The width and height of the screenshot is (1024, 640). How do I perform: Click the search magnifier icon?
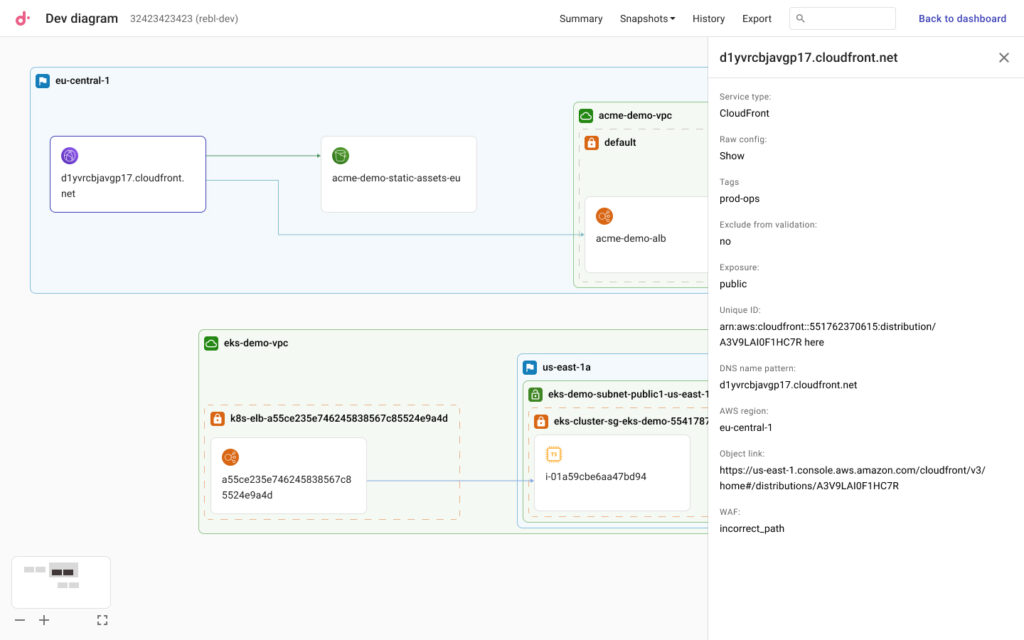800,18
